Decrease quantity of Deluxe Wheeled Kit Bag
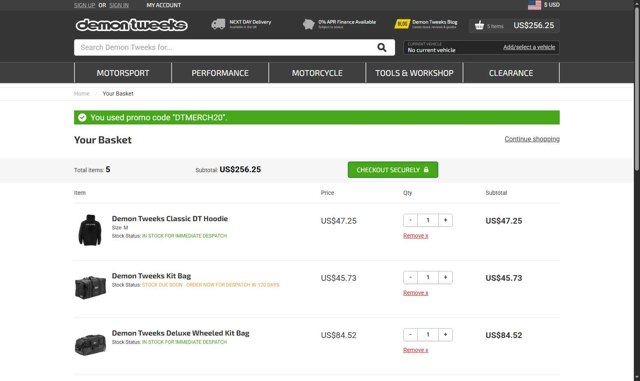The height and width of the screenshot is (381, 640). [x=410, y=335]
